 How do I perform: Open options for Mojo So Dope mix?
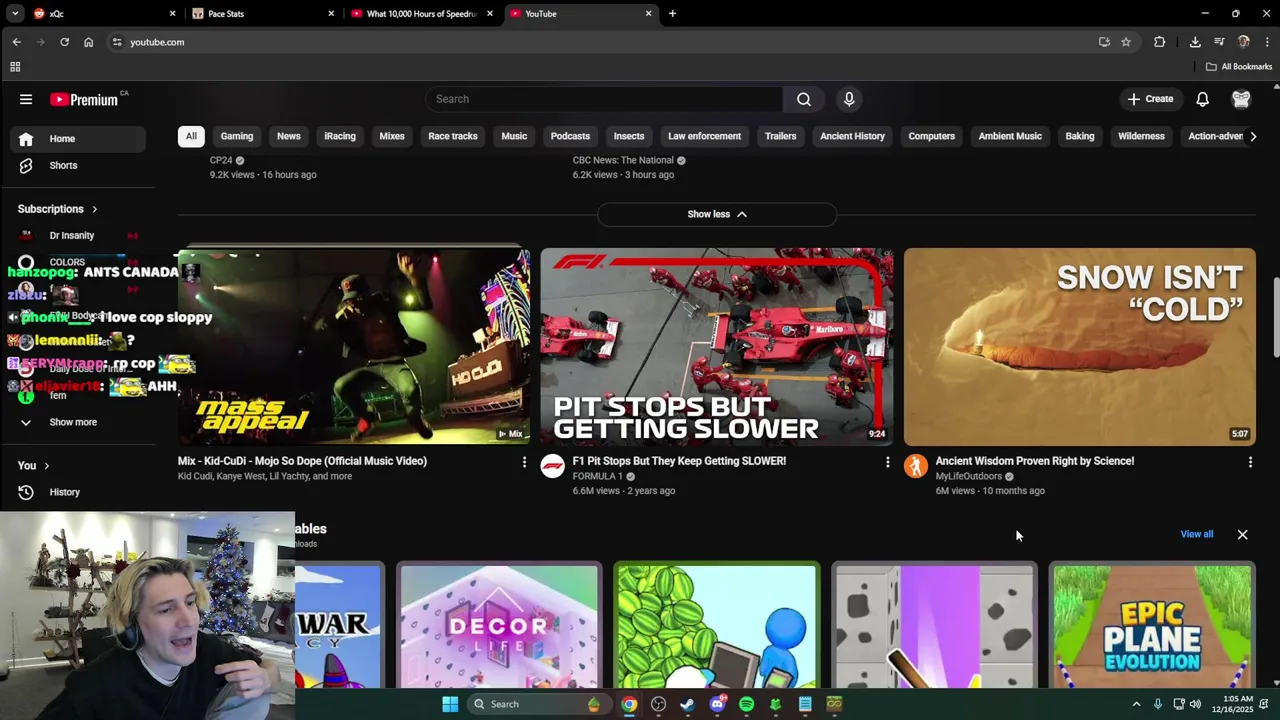(524, 462)
